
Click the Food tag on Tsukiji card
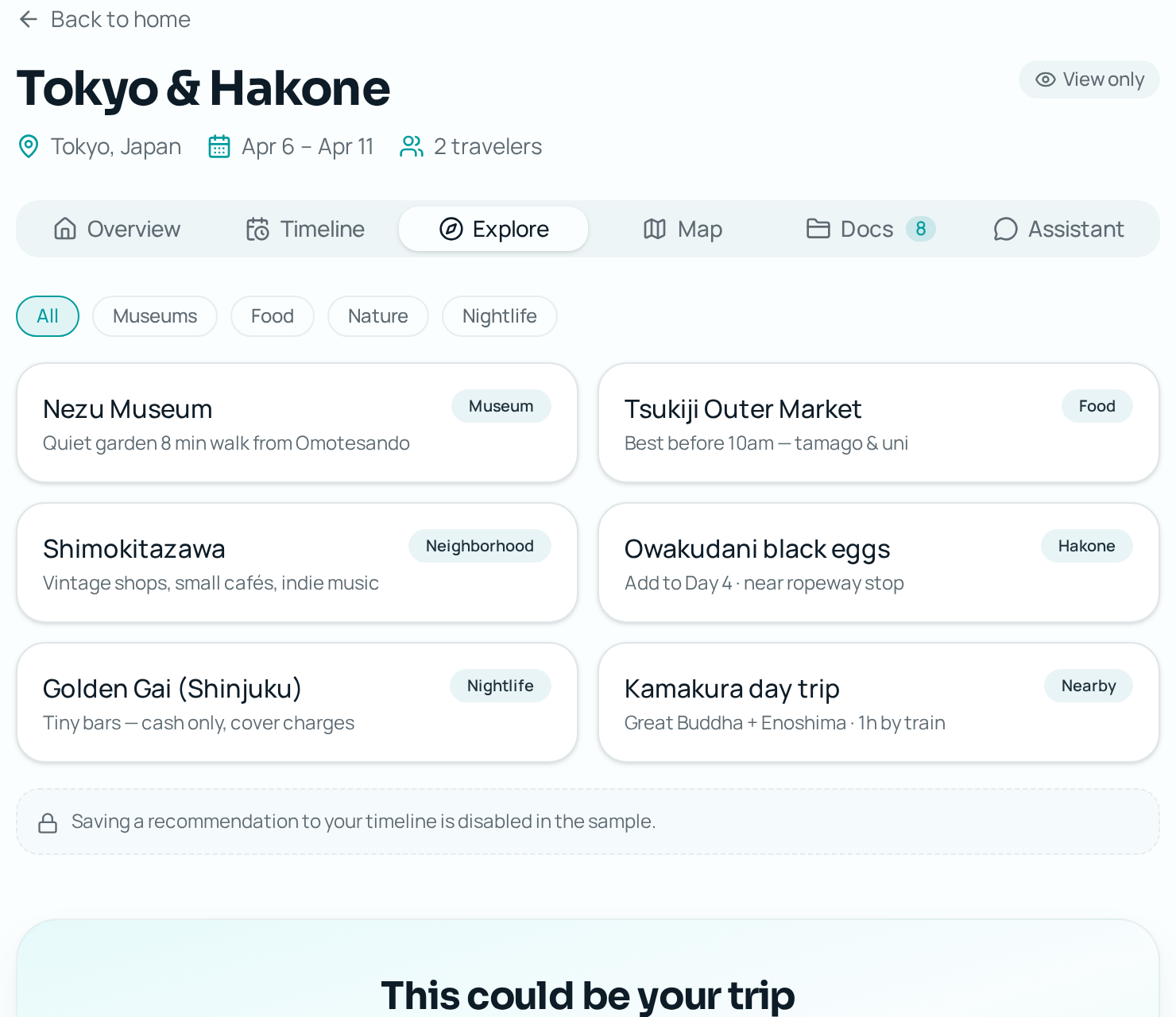pyautogui.click(x=1097, y=406)
